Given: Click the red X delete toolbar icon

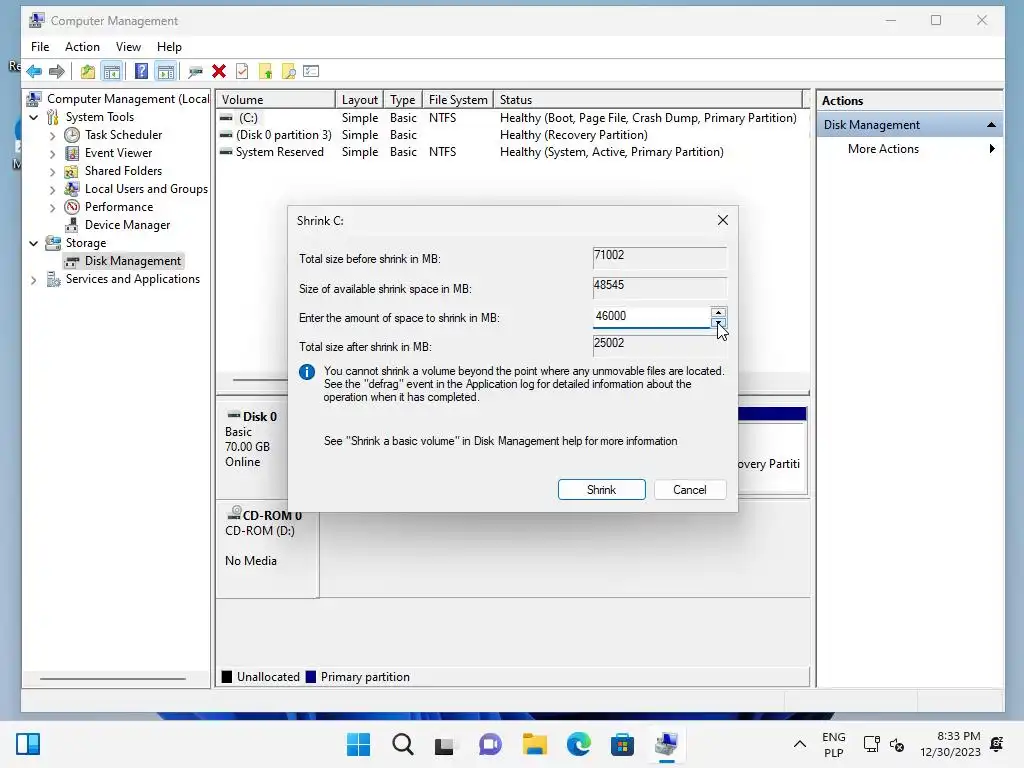Looking at the screenshot, I should pyautogui.click(x=219, y=71).
